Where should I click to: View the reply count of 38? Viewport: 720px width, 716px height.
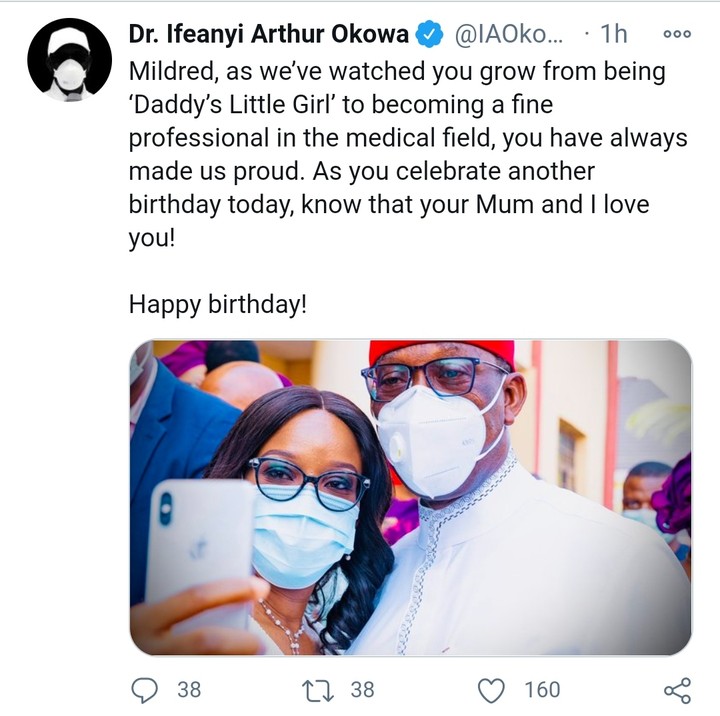coord(189,689)
